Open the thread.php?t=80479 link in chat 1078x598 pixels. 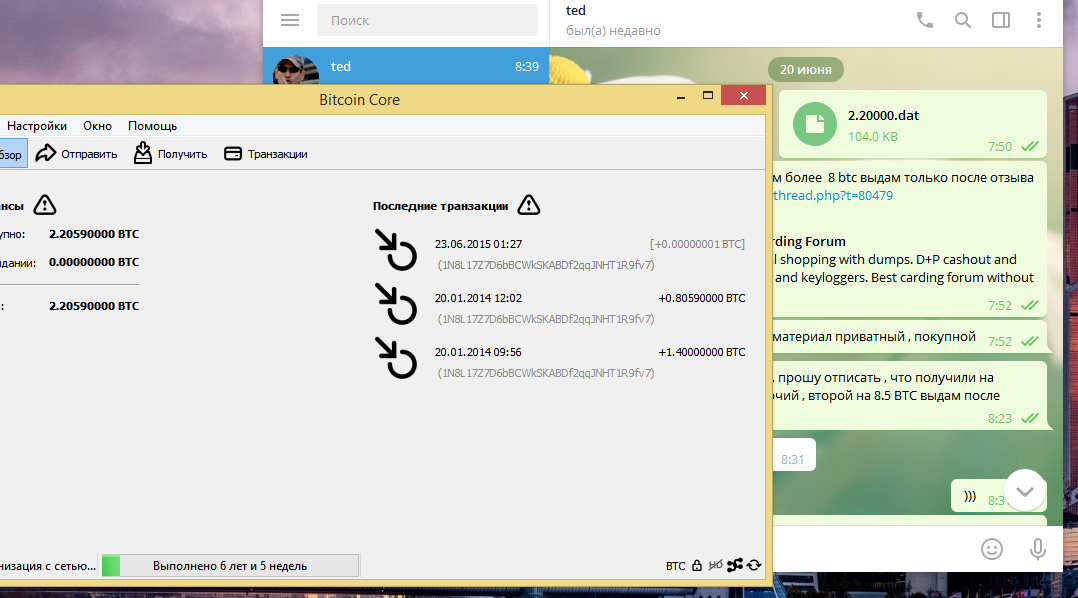pos(833,196)
